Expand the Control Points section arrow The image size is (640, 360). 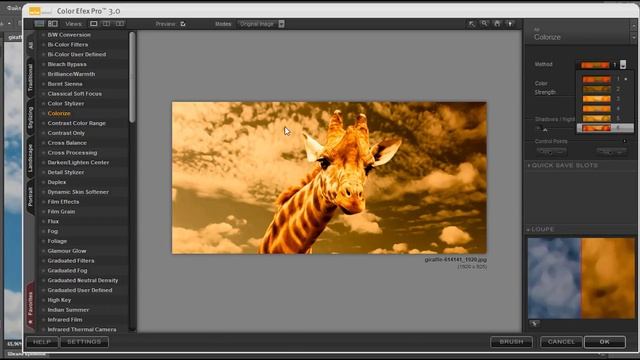pos(624,141)
